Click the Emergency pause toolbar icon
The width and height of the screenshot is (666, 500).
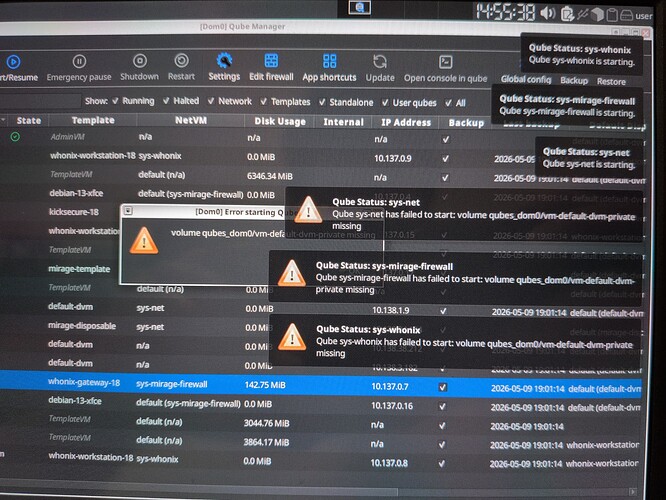(x=79, y=62)
